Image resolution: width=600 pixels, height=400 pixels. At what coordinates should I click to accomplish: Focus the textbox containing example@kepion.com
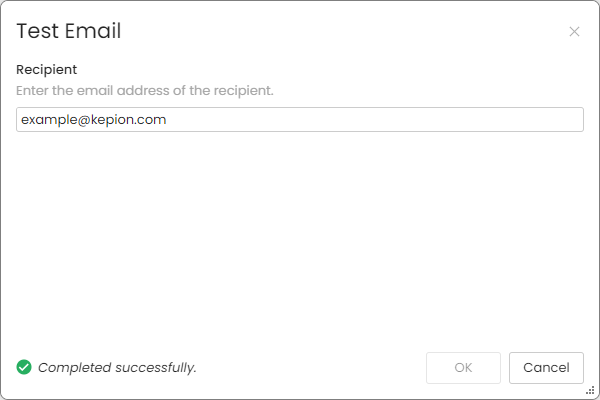point(300,120)
